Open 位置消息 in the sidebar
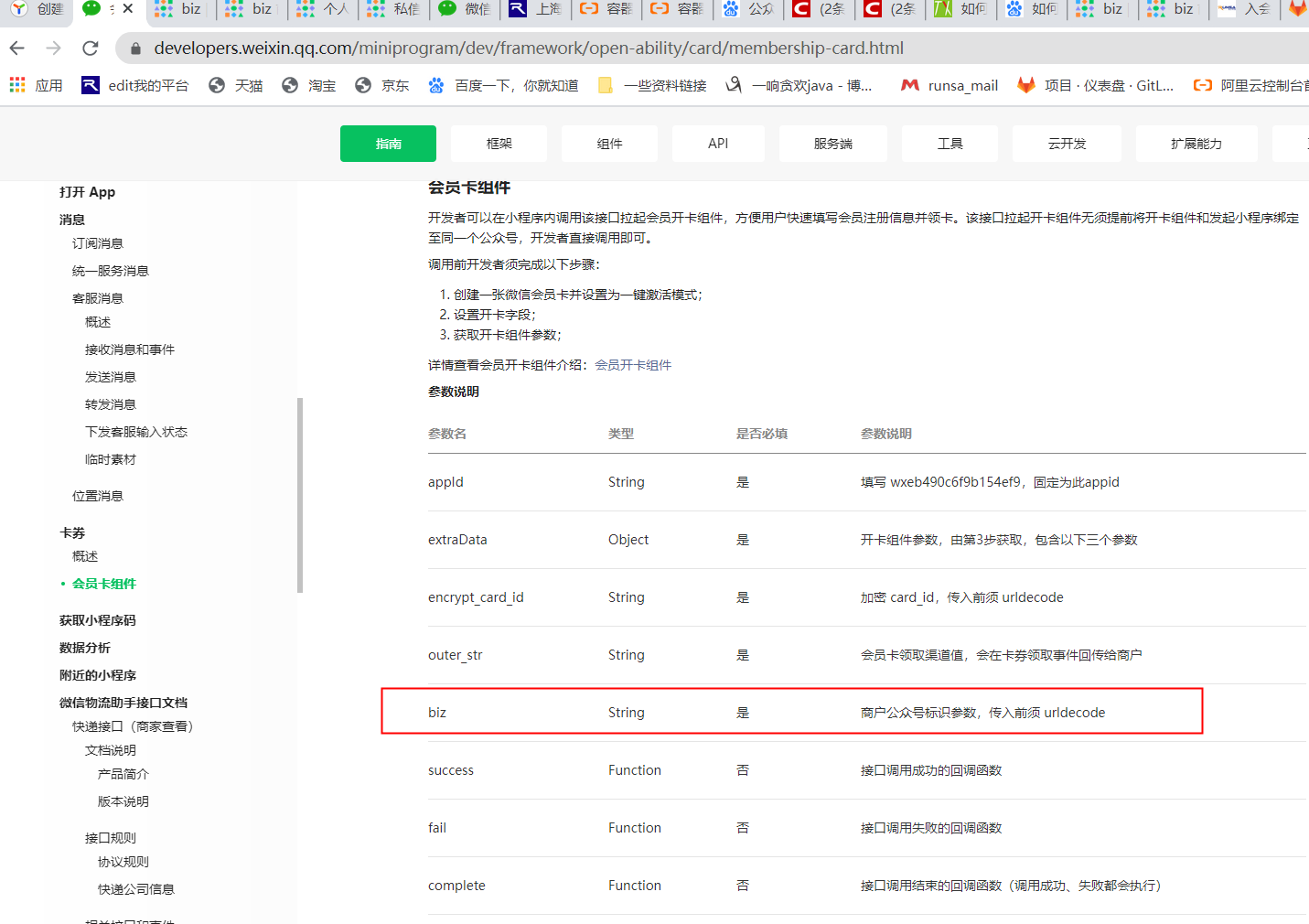Viewport: 1309px width, 924px height. (98, 496)
